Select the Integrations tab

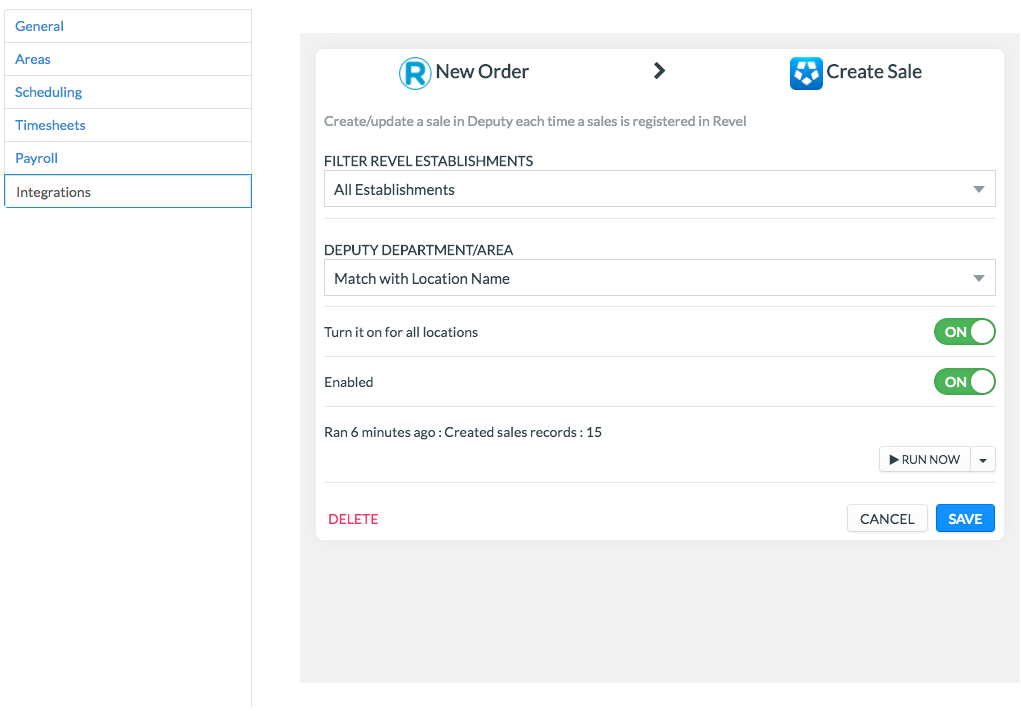pos(128,191)
